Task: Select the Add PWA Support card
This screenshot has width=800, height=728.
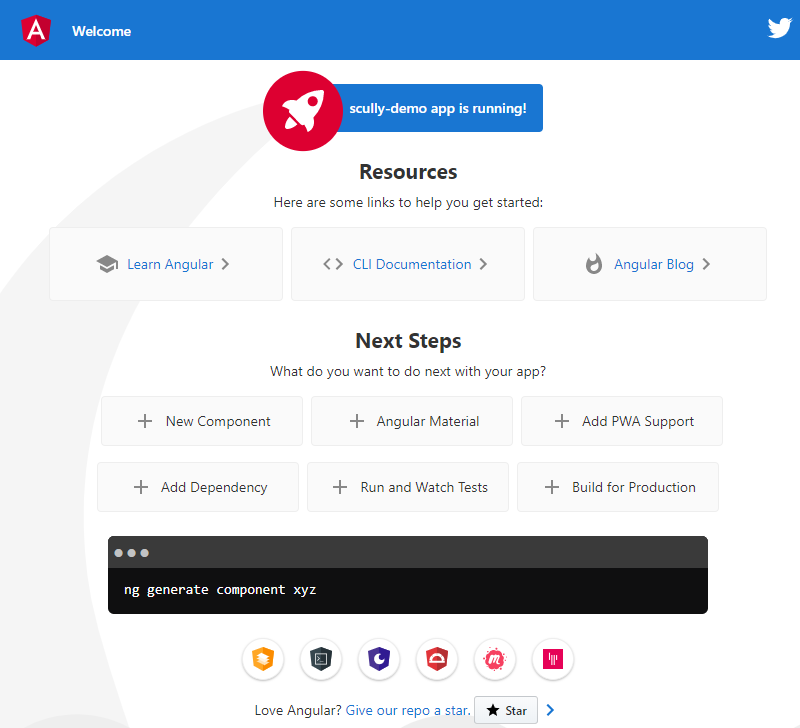Action: click(x=622, y=421)
